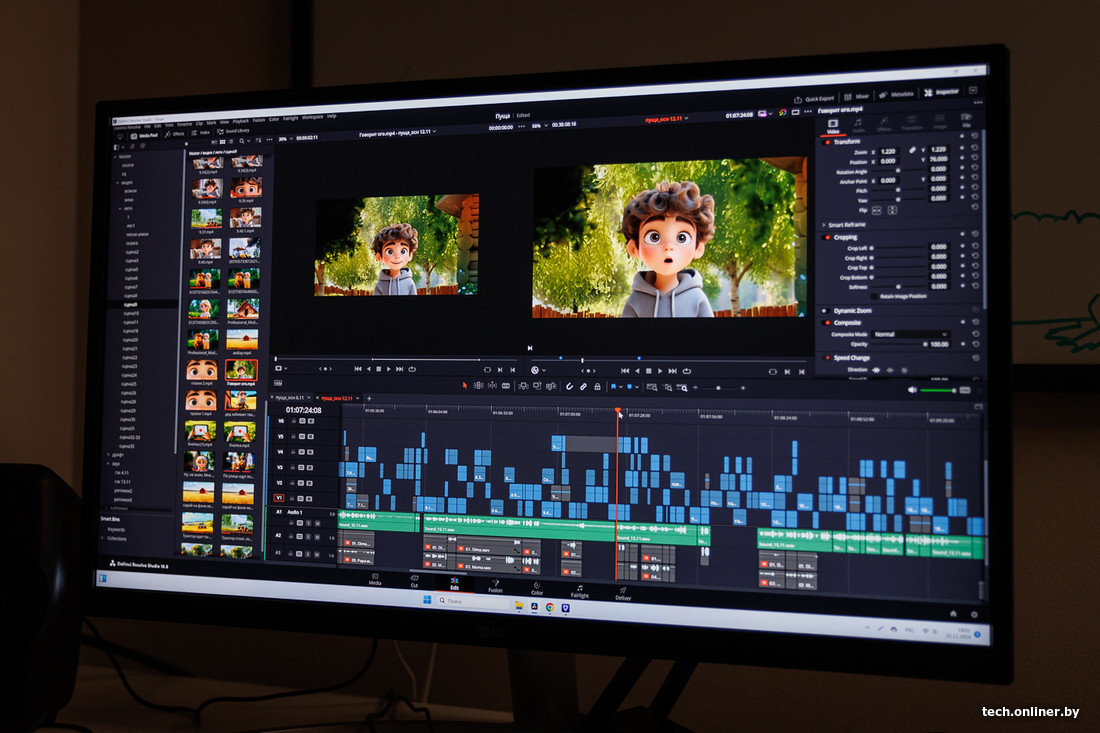
Task: Click the media pool search magnifier icon
Action: click(x=242, y=141)
